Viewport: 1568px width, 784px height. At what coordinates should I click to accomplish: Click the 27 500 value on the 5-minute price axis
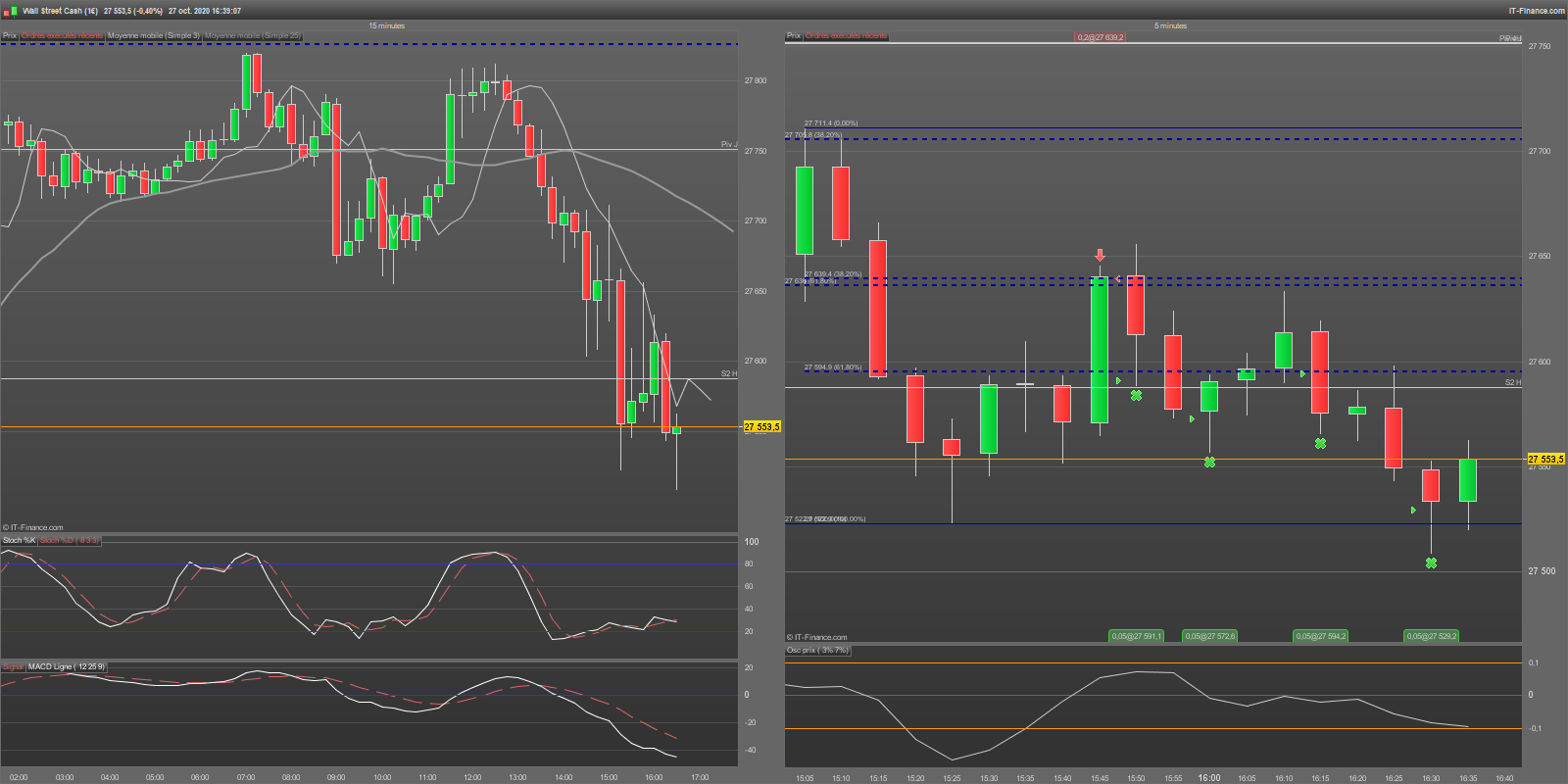coord(1542,571)
